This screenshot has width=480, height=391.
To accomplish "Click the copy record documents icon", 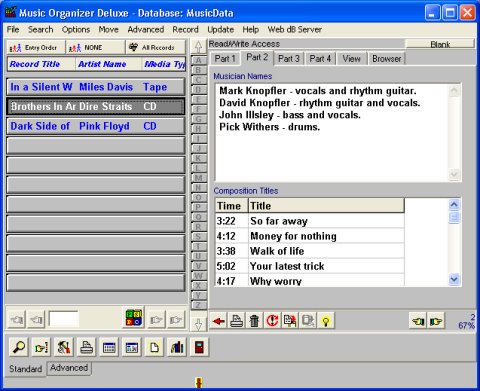I will pyautogui.click(x=290, y=321).
